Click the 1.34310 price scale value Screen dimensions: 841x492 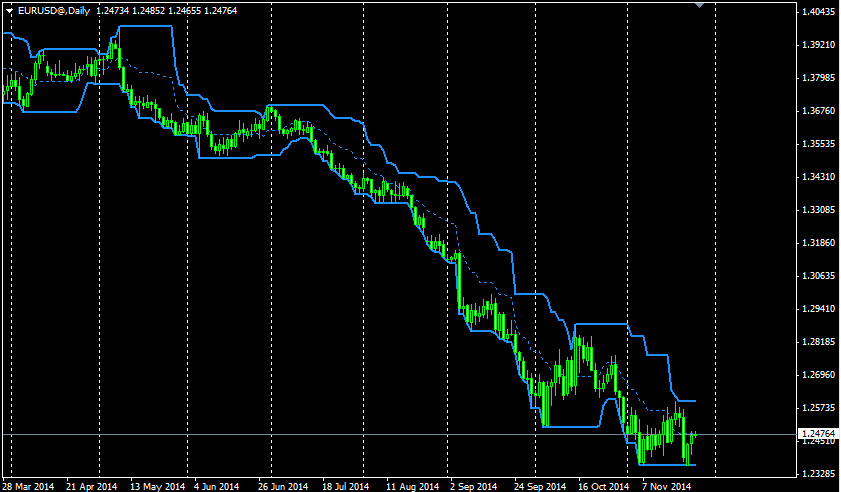(818, 177)
